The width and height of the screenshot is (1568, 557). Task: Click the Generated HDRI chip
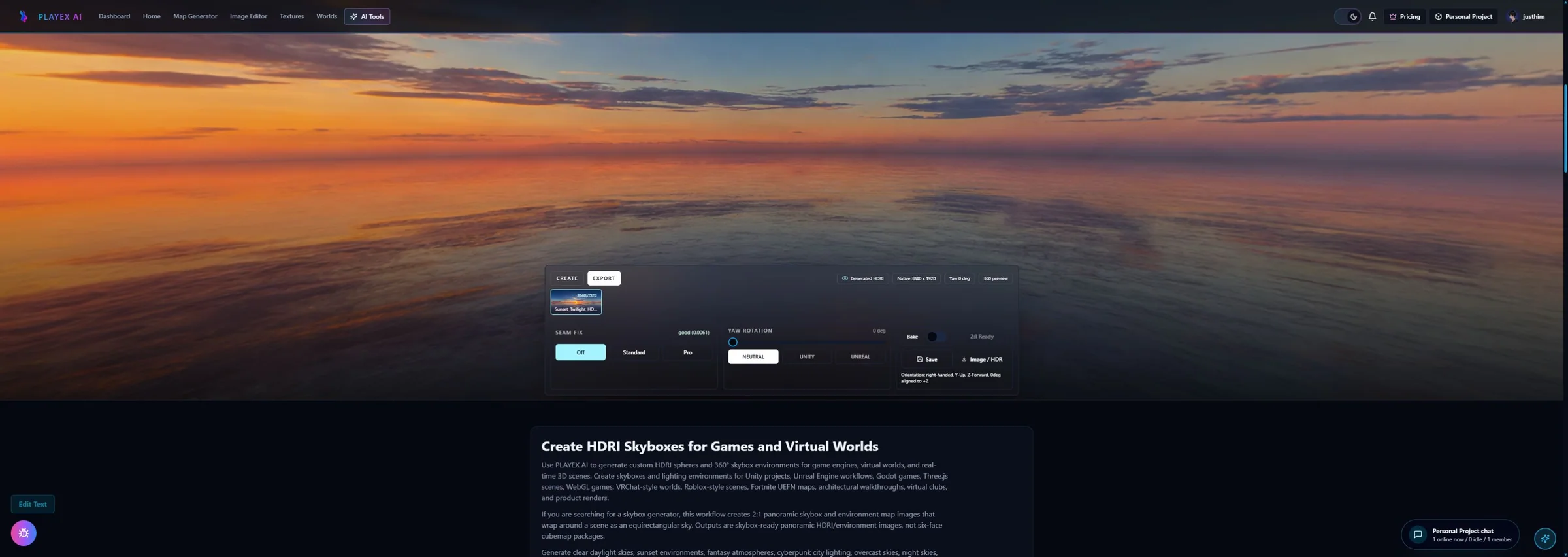click(x=862, y=278)
